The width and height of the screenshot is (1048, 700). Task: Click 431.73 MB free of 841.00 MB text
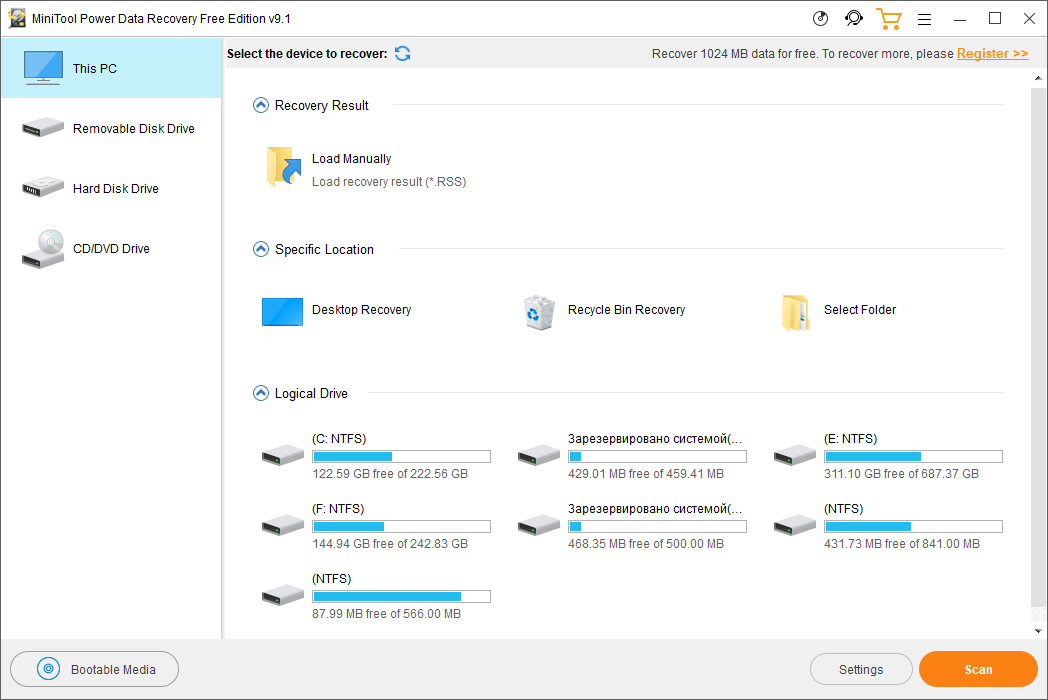(x=902, y=544)
